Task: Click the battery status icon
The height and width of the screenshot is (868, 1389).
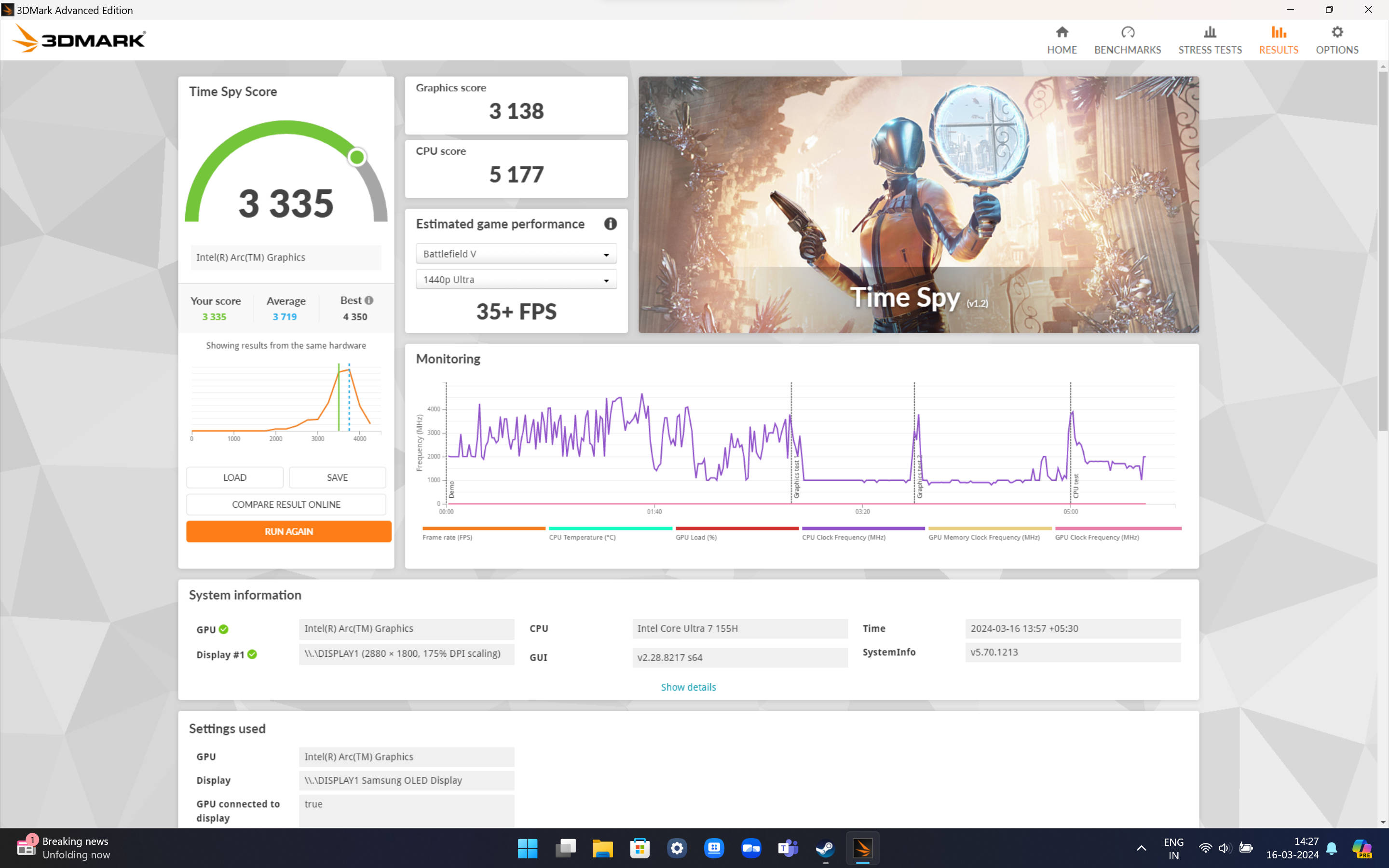Action: [1245, 848]
